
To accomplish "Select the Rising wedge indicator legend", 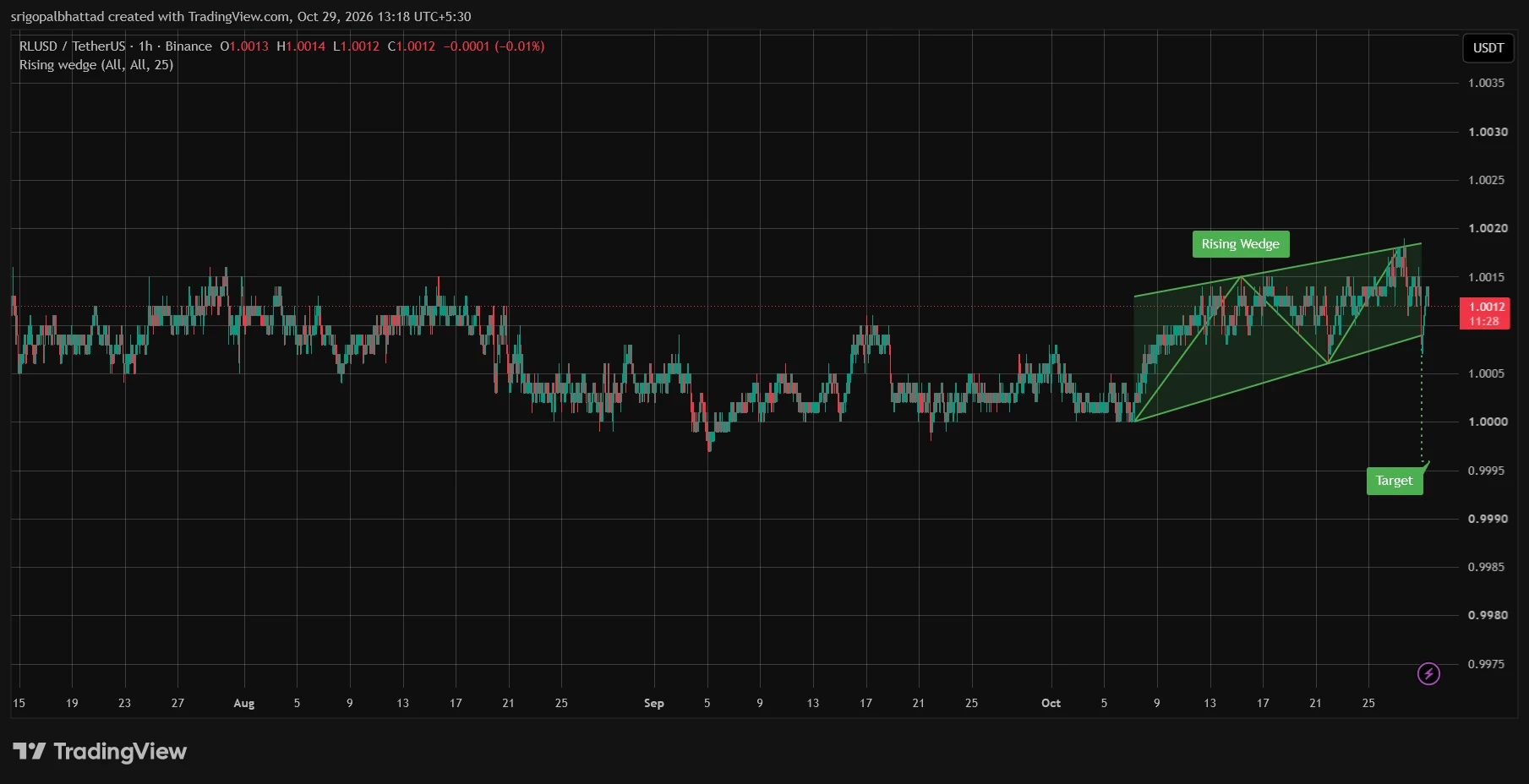I will 96,65.
